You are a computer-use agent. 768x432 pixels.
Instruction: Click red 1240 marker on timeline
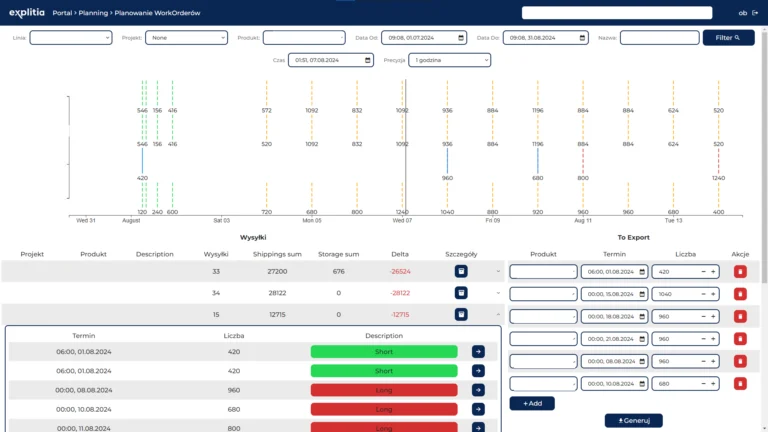(719, 161)
